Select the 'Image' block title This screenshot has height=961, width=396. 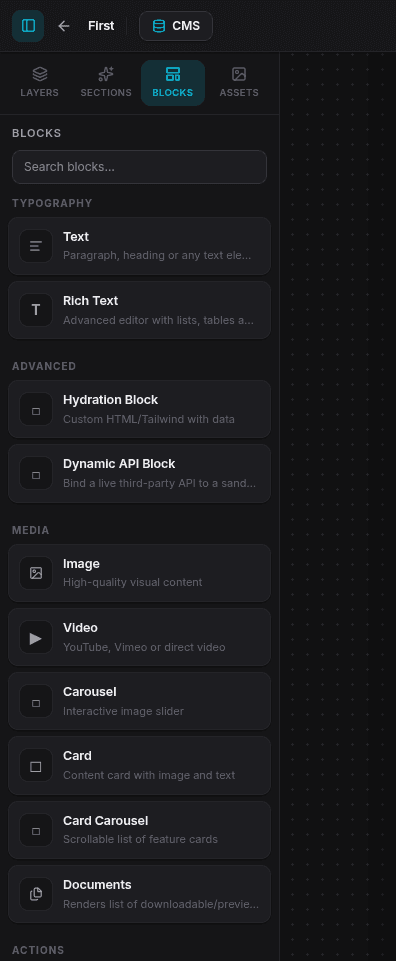pyautogui.click(x=82, y=564)
